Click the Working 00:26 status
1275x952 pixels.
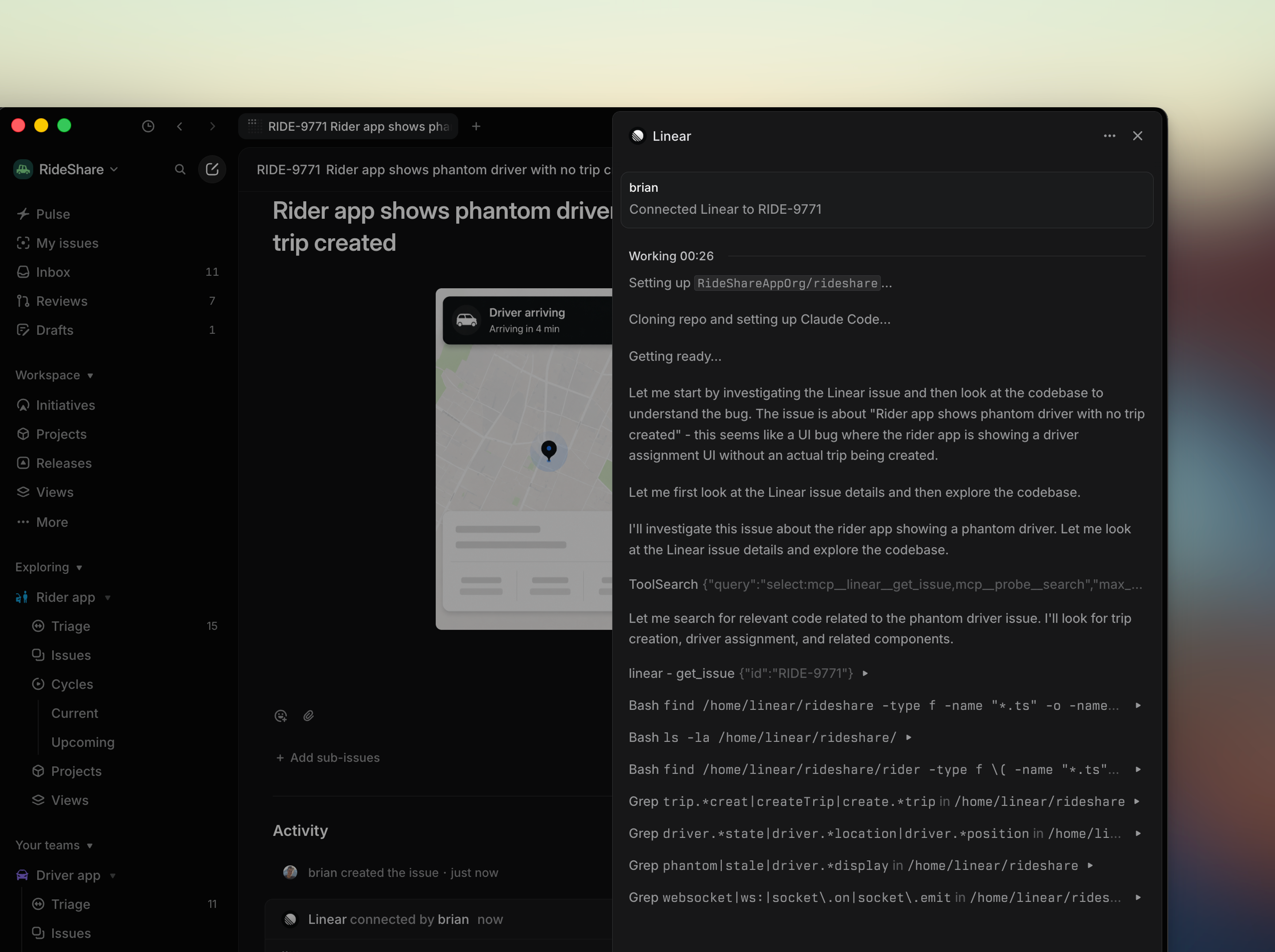671,256
